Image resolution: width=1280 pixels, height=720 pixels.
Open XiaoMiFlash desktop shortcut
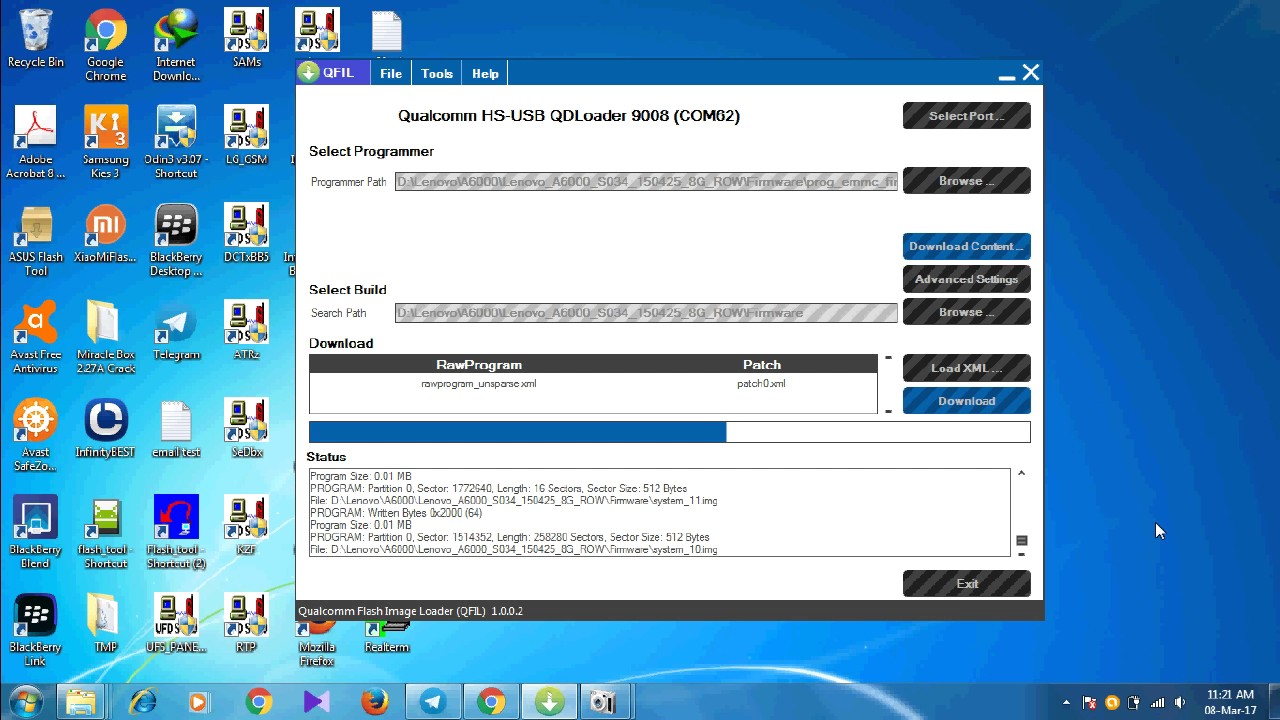tap(105, 234)
